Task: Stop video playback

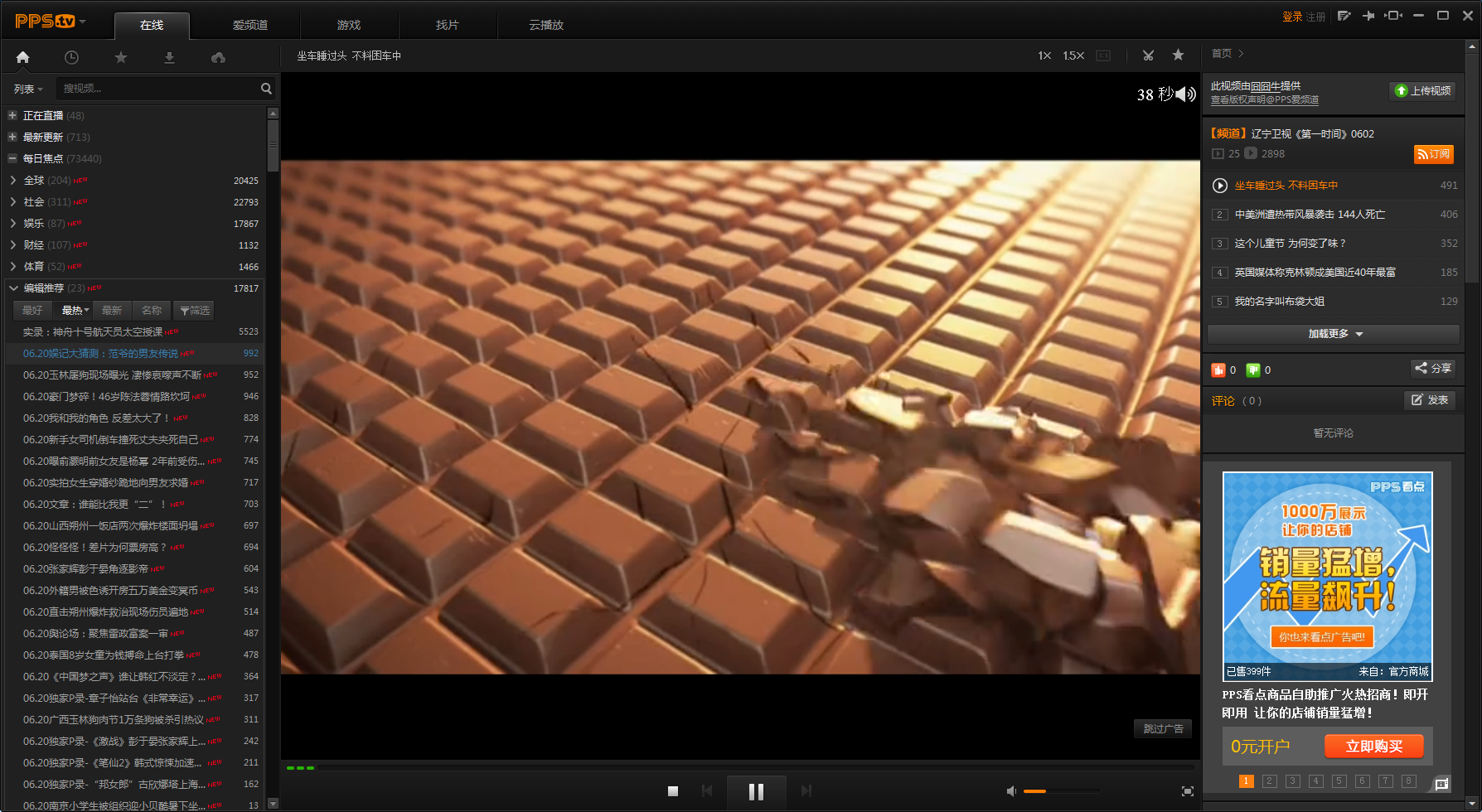Action: (x=673, y=791)
